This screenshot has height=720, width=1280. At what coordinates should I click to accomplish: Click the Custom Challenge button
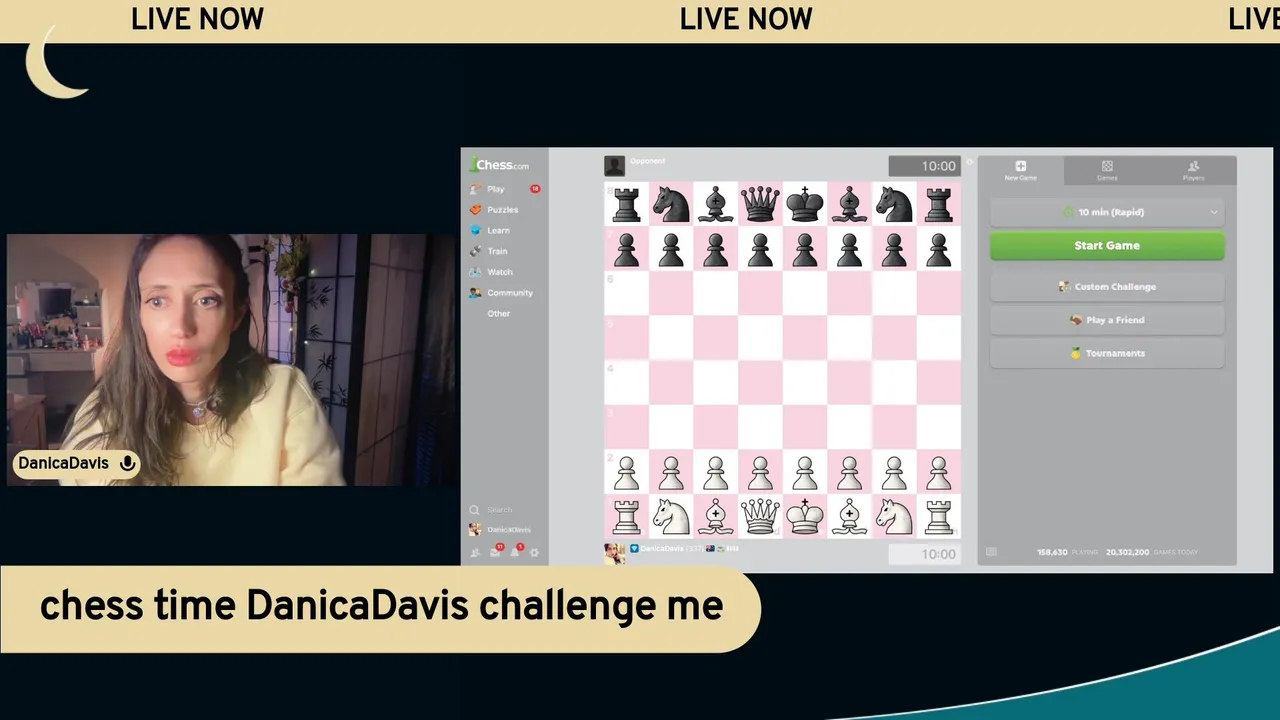(1107, 287)
